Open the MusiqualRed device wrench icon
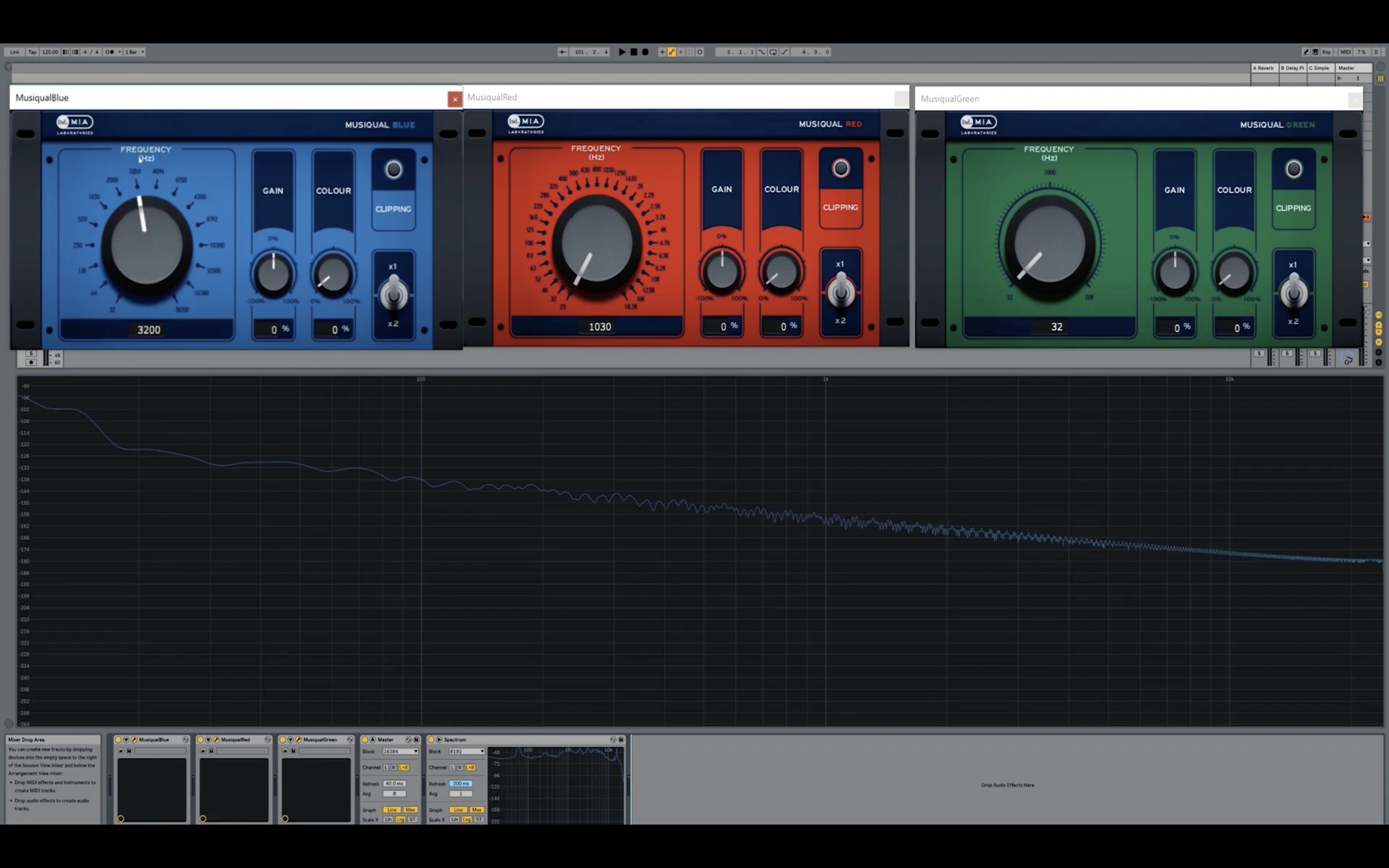 tap(216, 739)
